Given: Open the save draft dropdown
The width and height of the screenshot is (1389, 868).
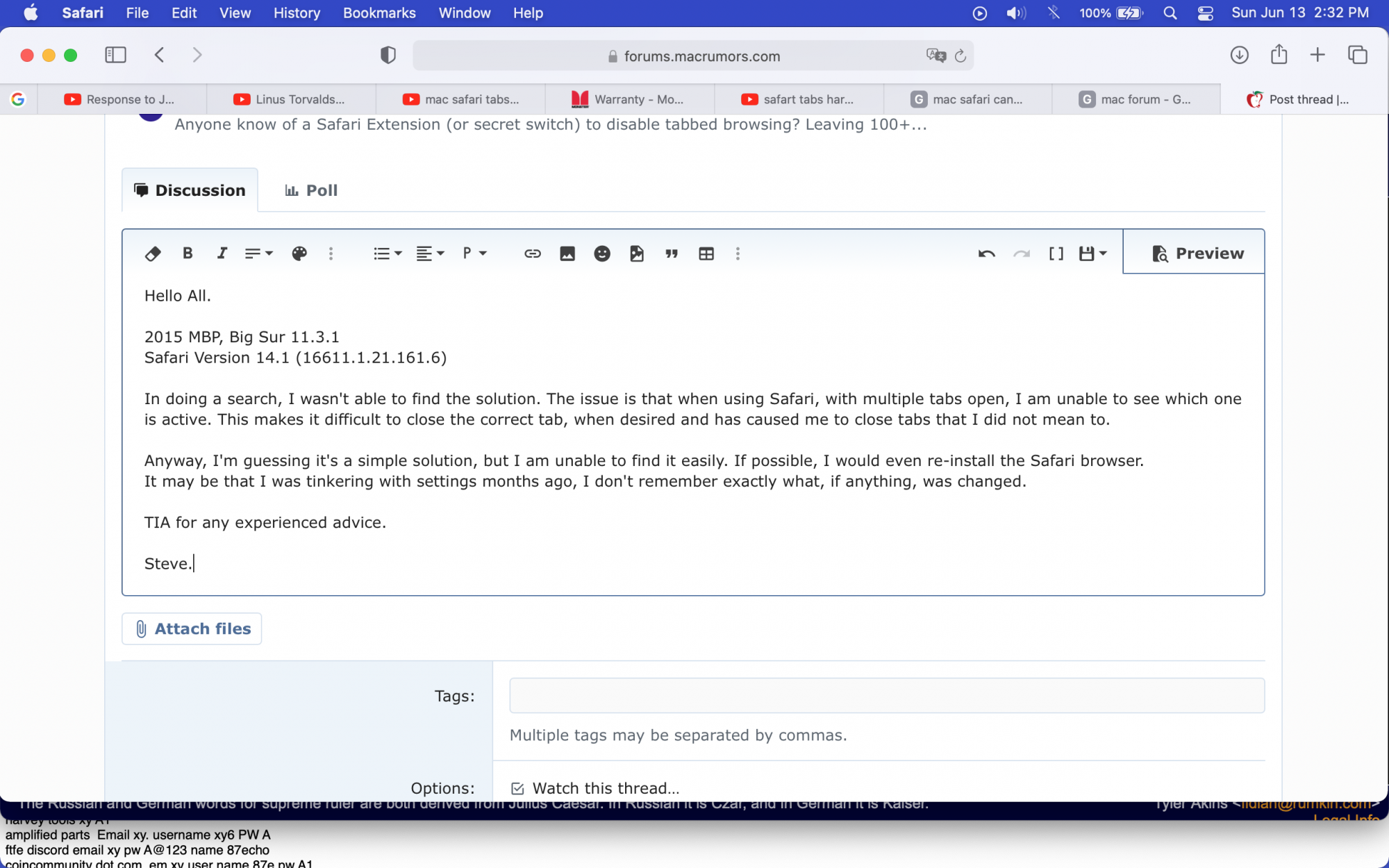Looking at the screenshot, I should (x=1092, y=253).
